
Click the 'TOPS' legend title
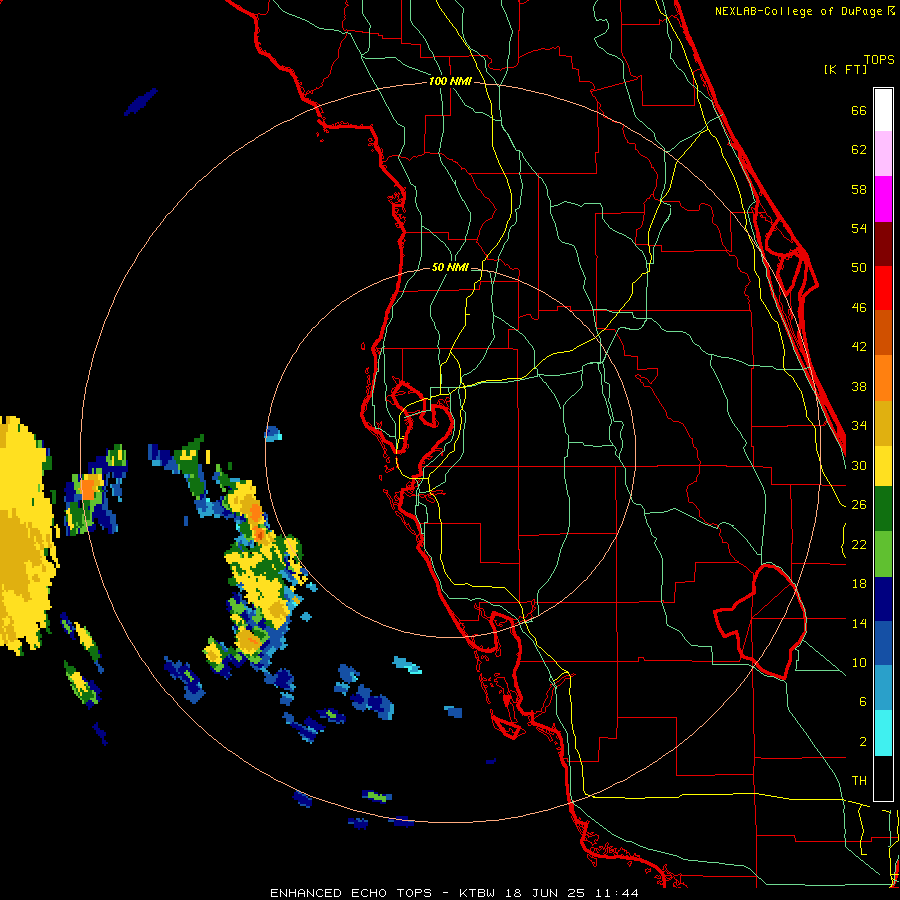(x=879, y=60)
